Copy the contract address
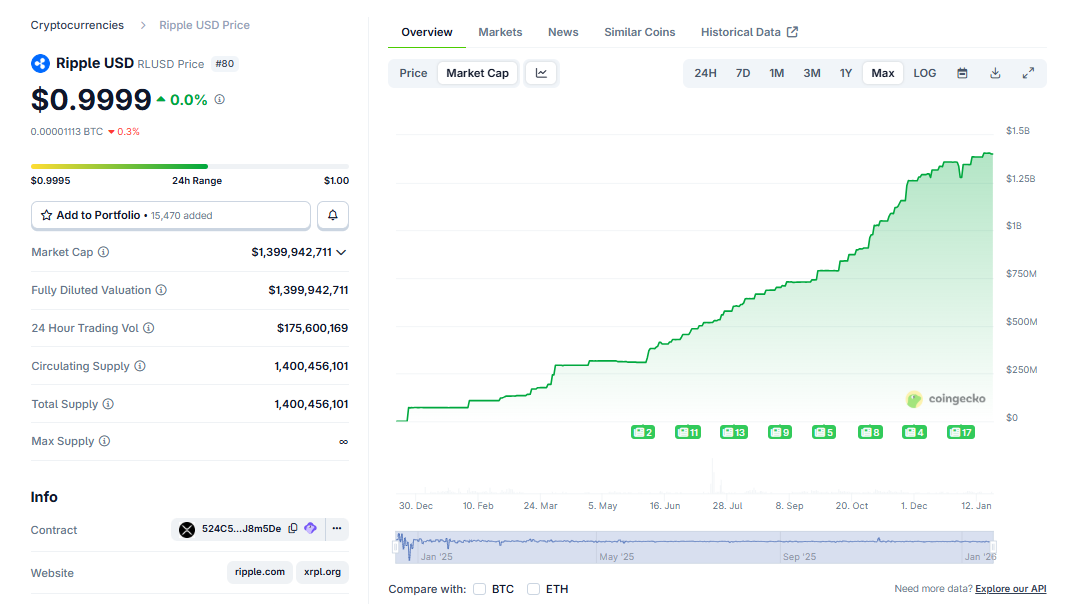Screen dimensions: 1082x604 (293, 529)
